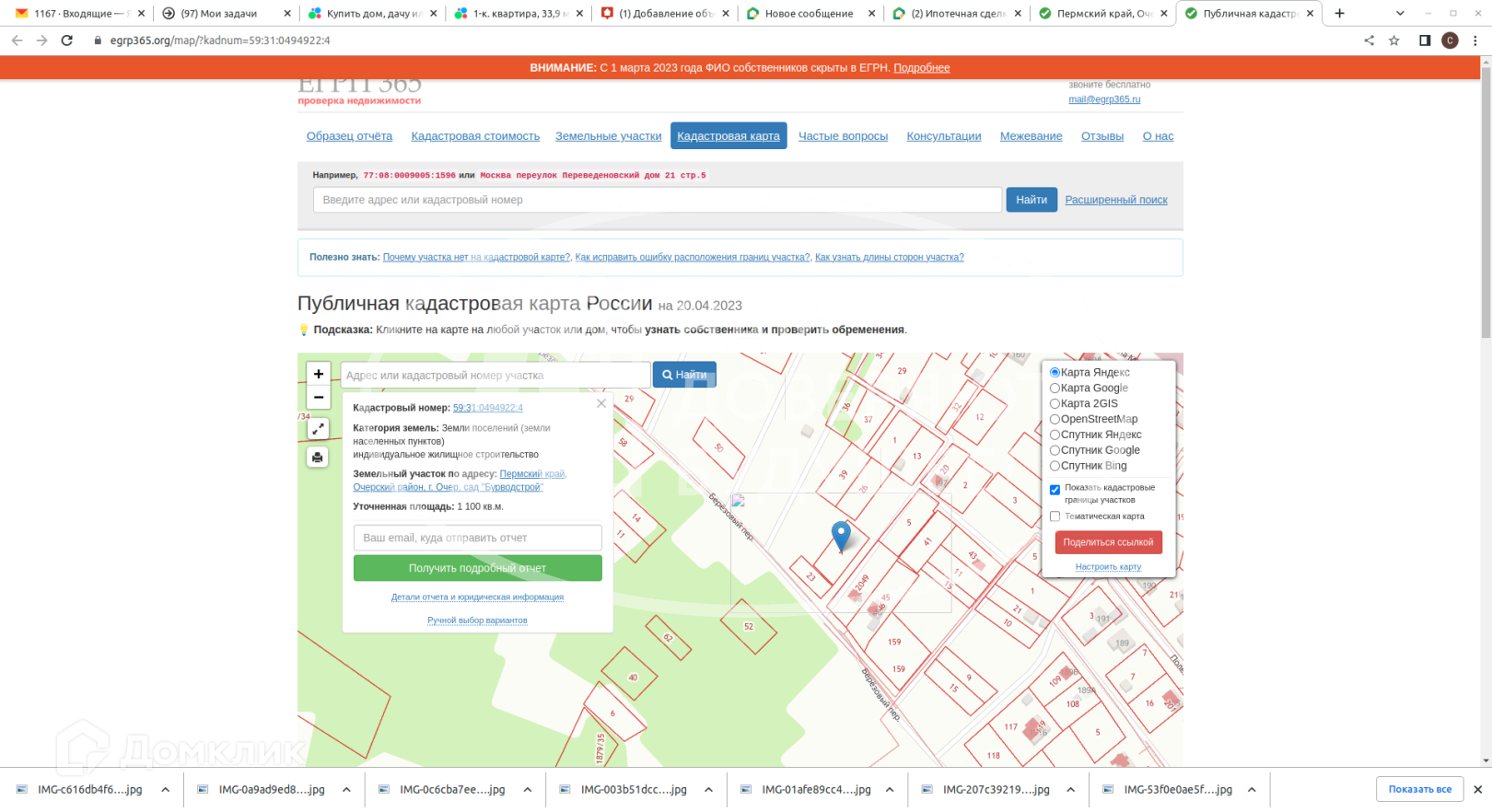This screenshot has height=812, width=1492.
Task: Select the Карта Google radio option
Action: (1055, 389)
